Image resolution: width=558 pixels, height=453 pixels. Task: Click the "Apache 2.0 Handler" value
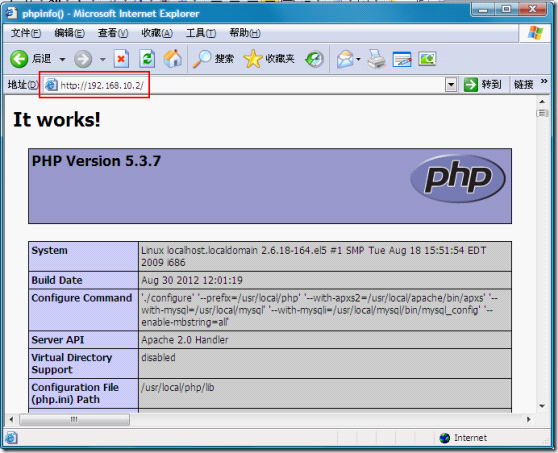pos(185,340)
